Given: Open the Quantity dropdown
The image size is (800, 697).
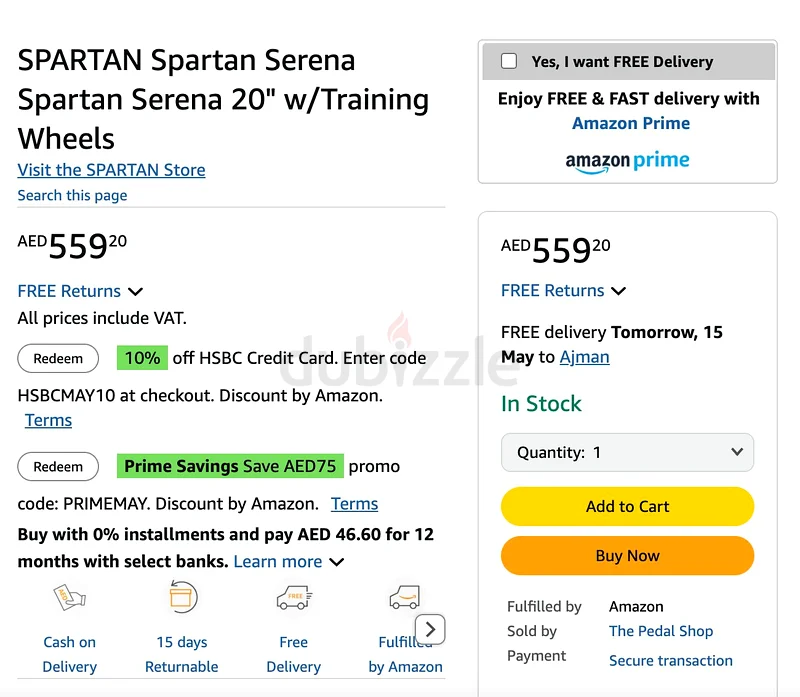Looking at the screenshot, I should (x=627, y=453).
